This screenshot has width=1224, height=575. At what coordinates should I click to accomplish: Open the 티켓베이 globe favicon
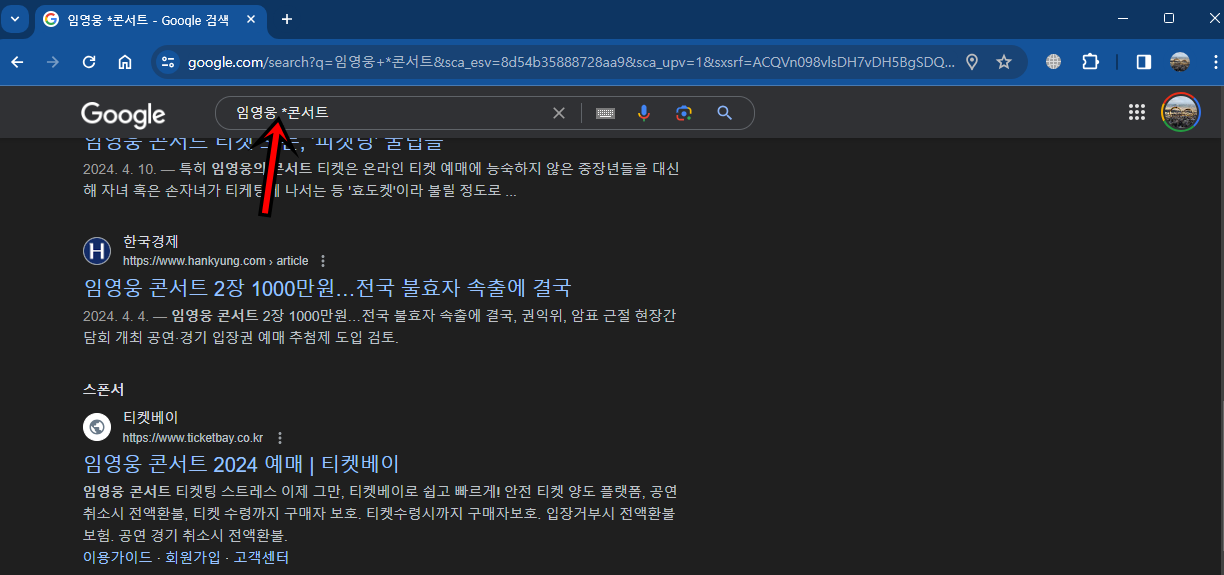coord(97,427)
